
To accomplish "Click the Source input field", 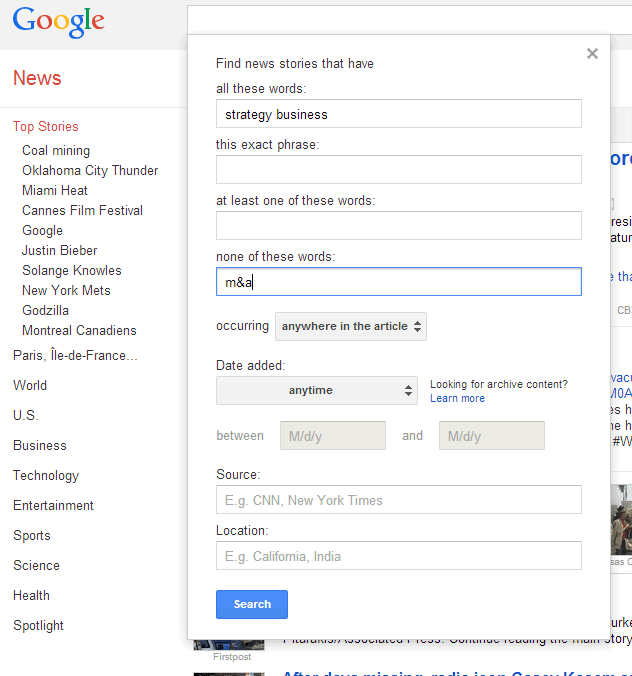I will [399, 500].
